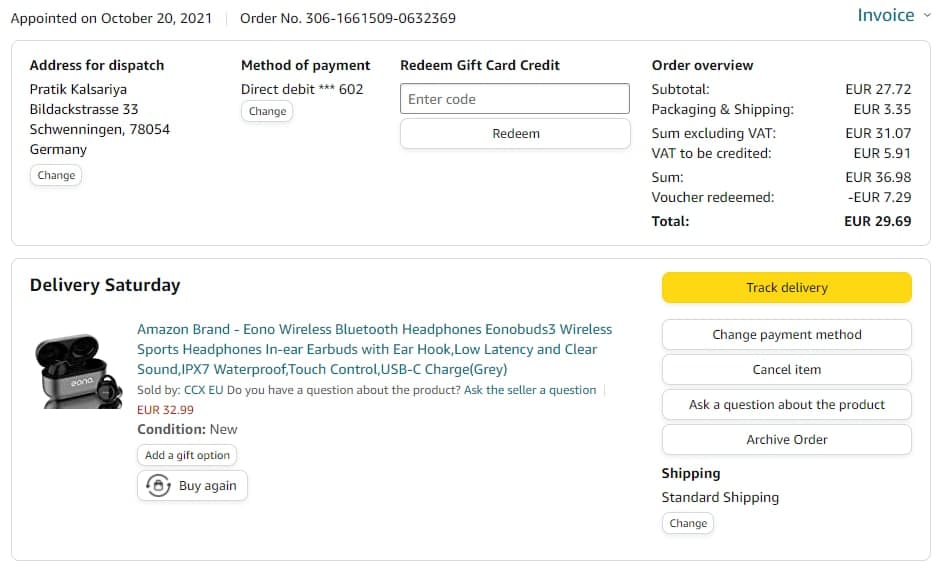Open the Invoice link

click(x=885, y=15)
